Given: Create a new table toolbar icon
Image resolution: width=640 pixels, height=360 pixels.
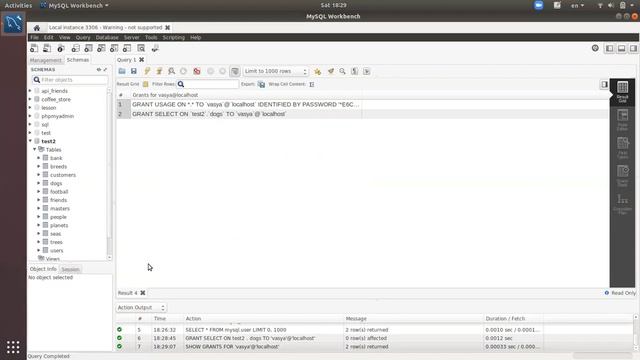Looking at the screenshot, I should coord(88,49).
